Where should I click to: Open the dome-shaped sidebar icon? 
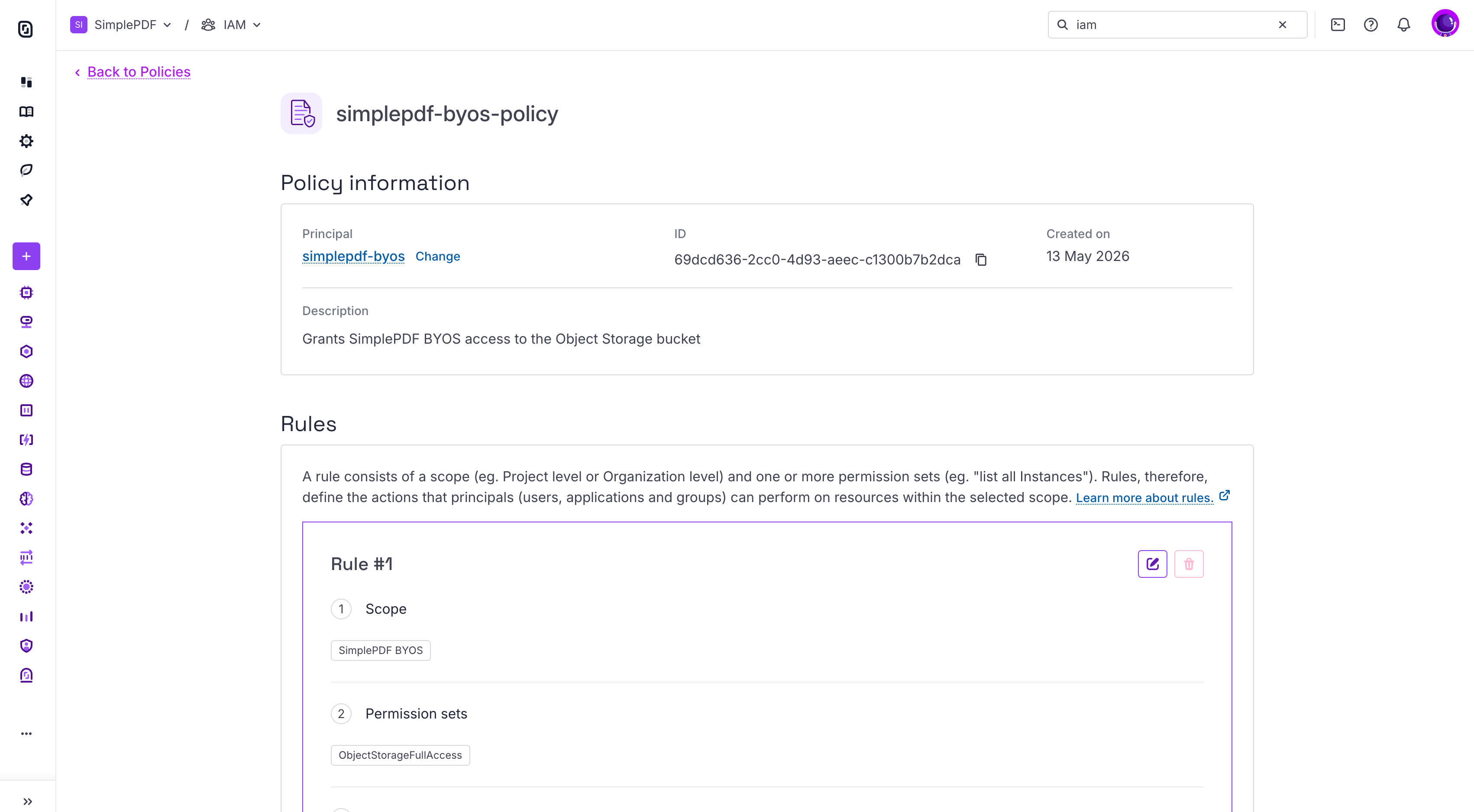click(x=26, y=675)
